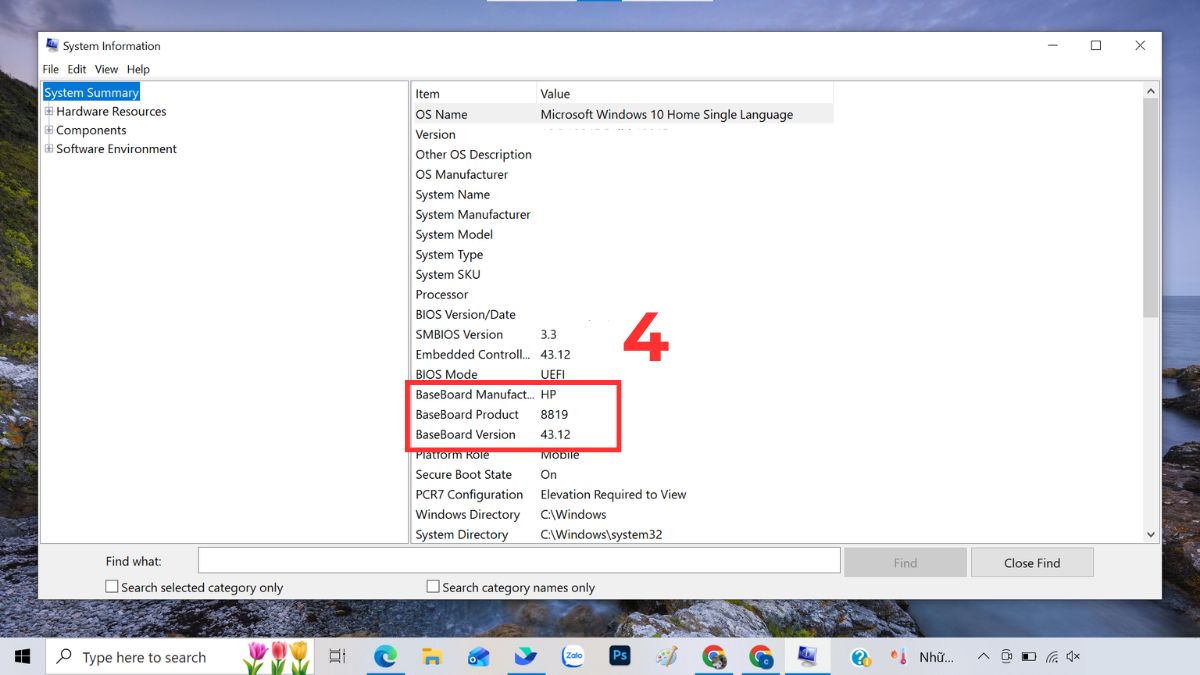Click the System Information taskbar icon

807,657
